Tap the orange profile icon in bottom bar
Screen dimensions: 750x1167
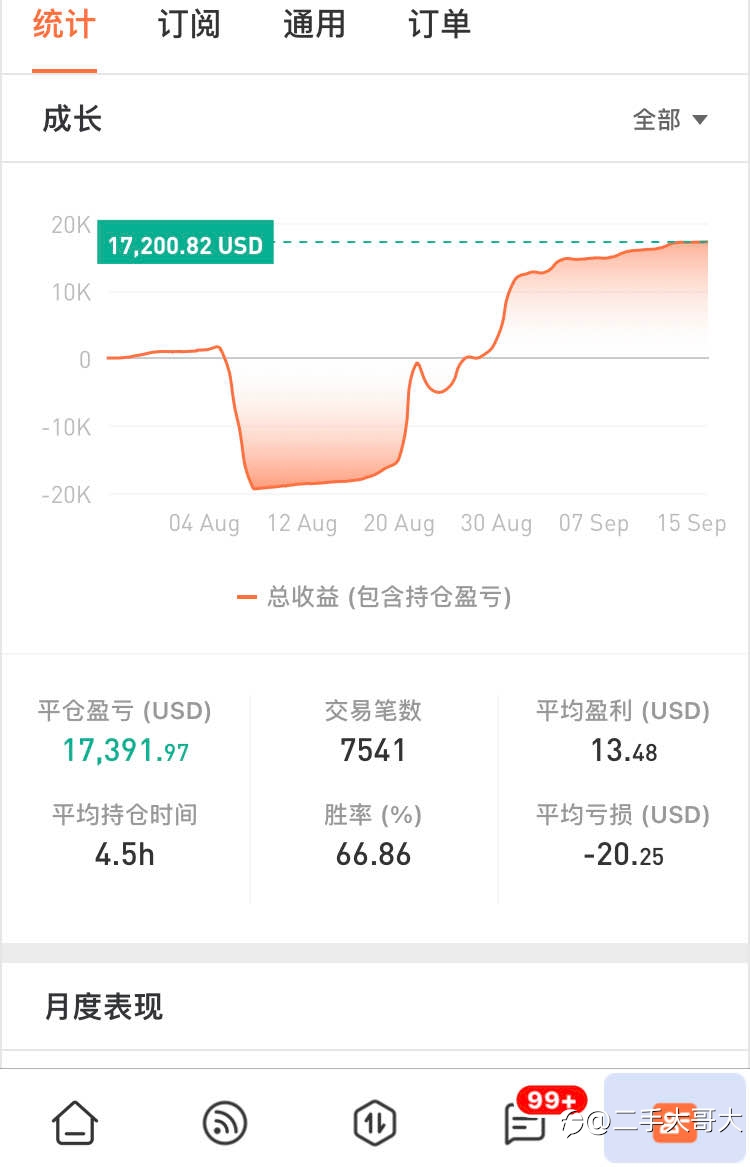[x=675, y=1122]
